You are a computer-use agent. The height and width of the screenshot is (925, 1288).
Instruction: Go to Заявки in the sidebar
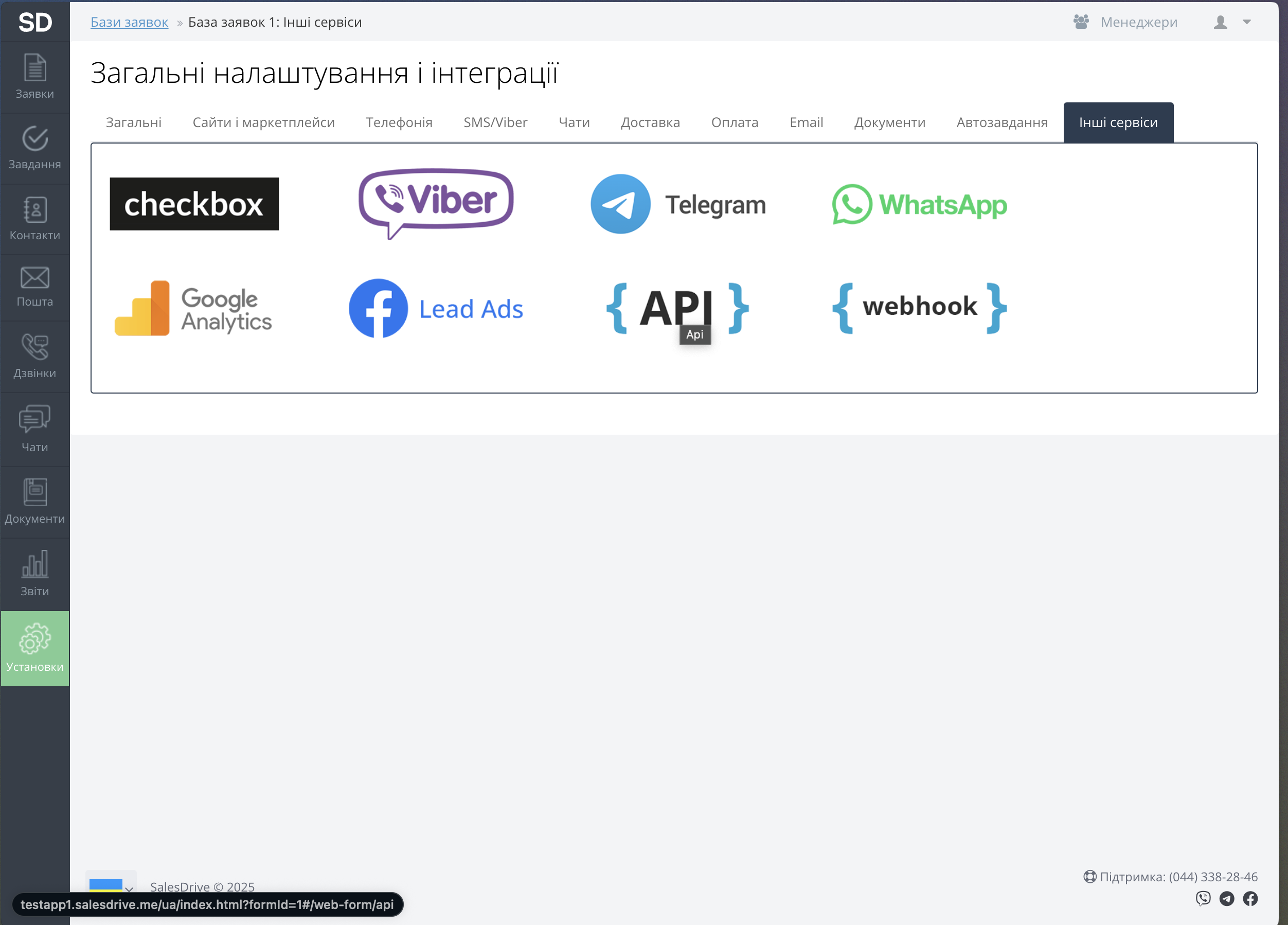pyautogui.click(x=34, y=77)
